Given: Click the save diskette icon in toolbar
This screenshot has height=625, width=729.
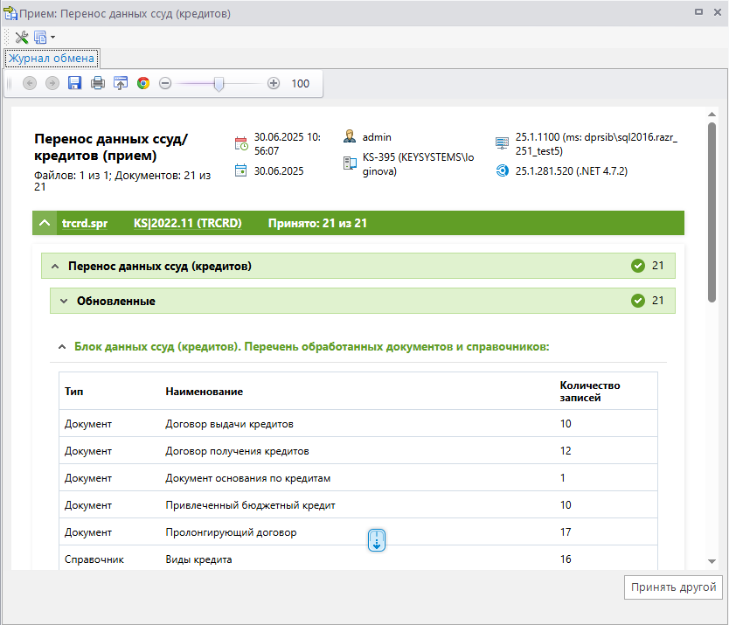Looking at the screenshot, I should (x=74, y=83).
